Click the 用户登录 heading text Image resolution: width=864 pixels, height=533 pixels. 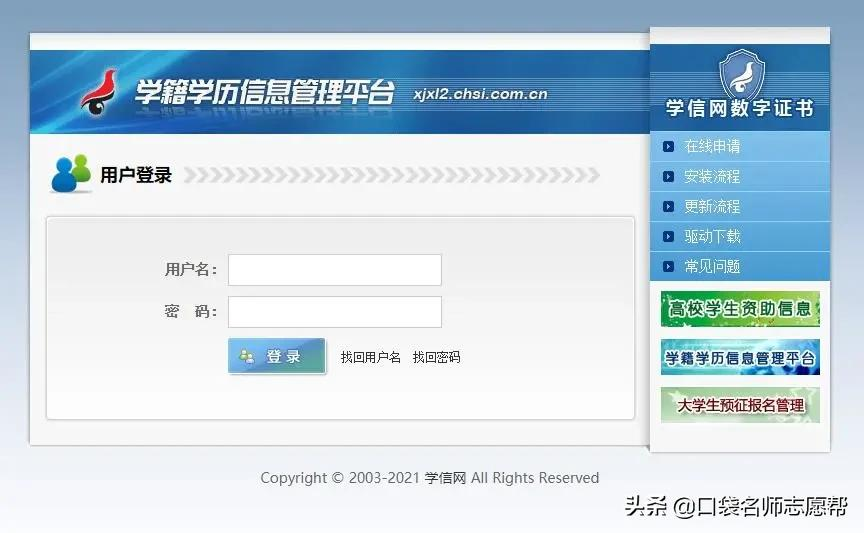136,175
